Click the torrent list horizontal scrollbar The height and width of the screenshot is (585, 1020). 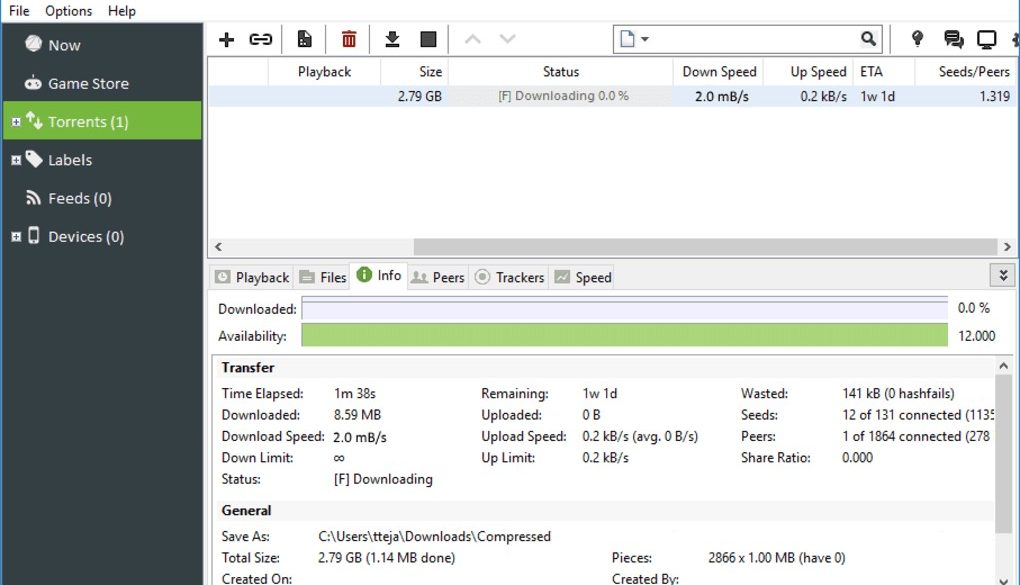(x=700, y=246)
